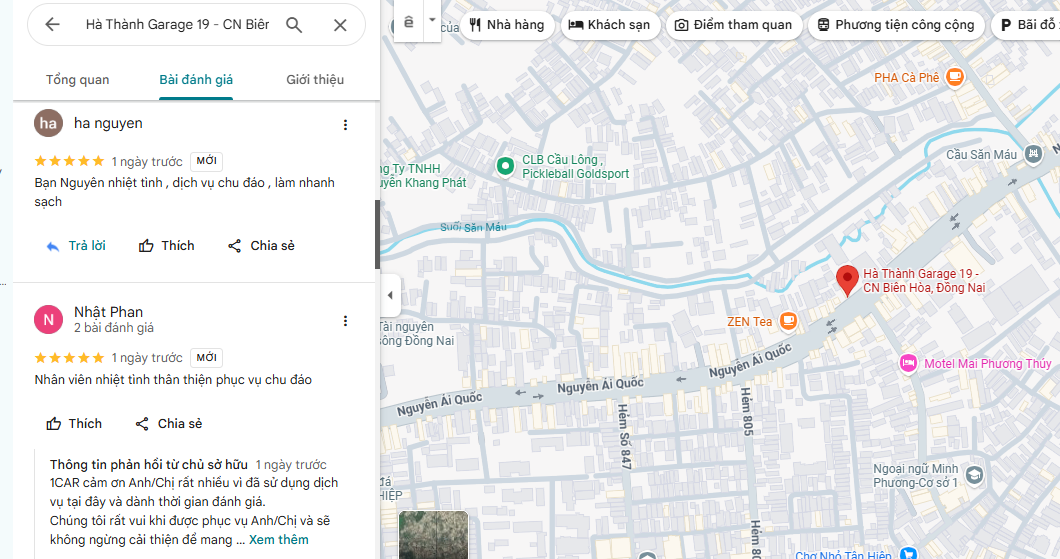Image resolution: width=1060 pixels, height=559 pixels.
Task: Click the search field with Hà Thành Garage 19
Action: (x=177, y=25)
